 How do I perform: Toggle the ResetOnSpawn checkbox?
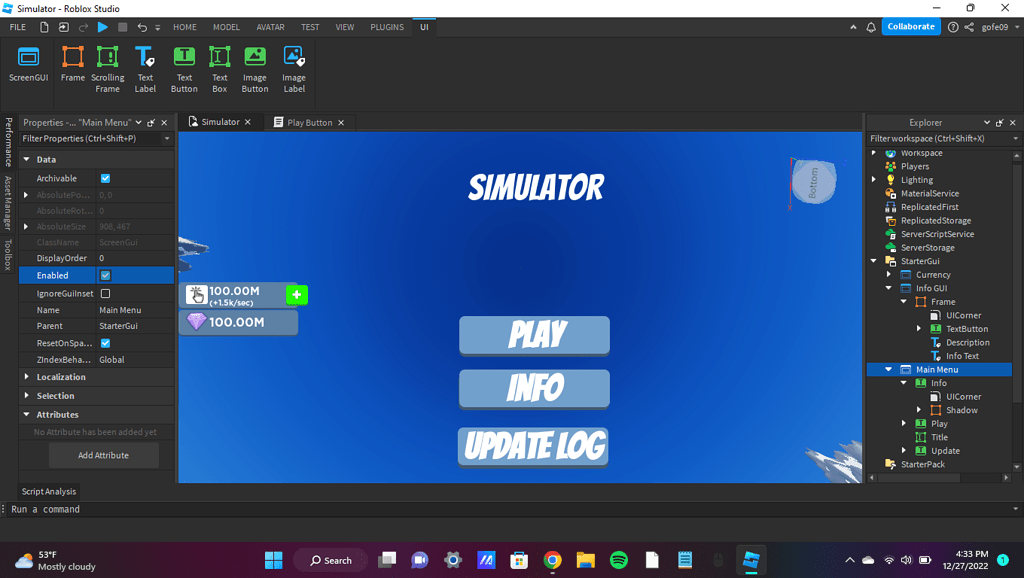(x=105, y=343)
